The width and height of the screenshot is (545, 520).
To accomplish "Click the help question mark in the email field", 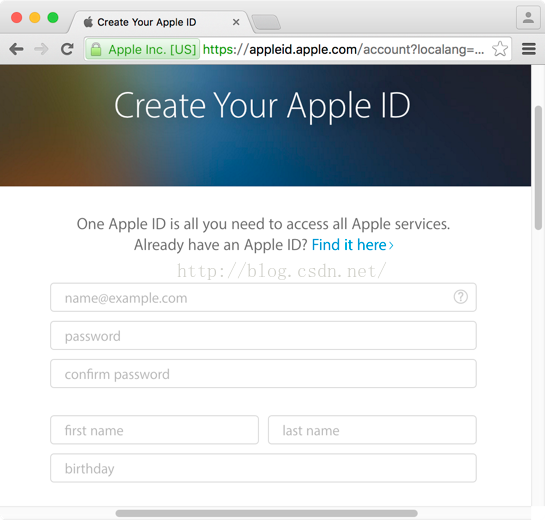I will coord(461,297).
